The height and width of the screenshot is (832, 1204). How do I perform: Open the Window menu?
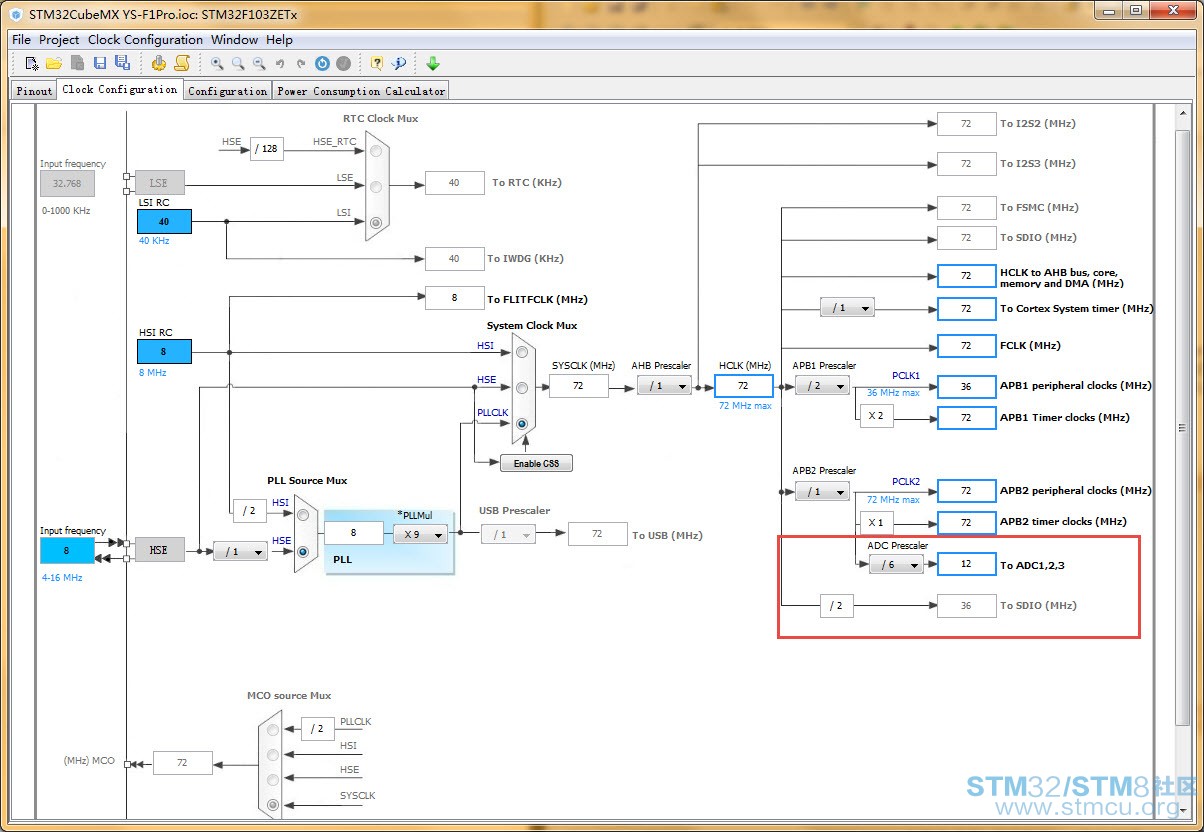(x=234, y=40)
